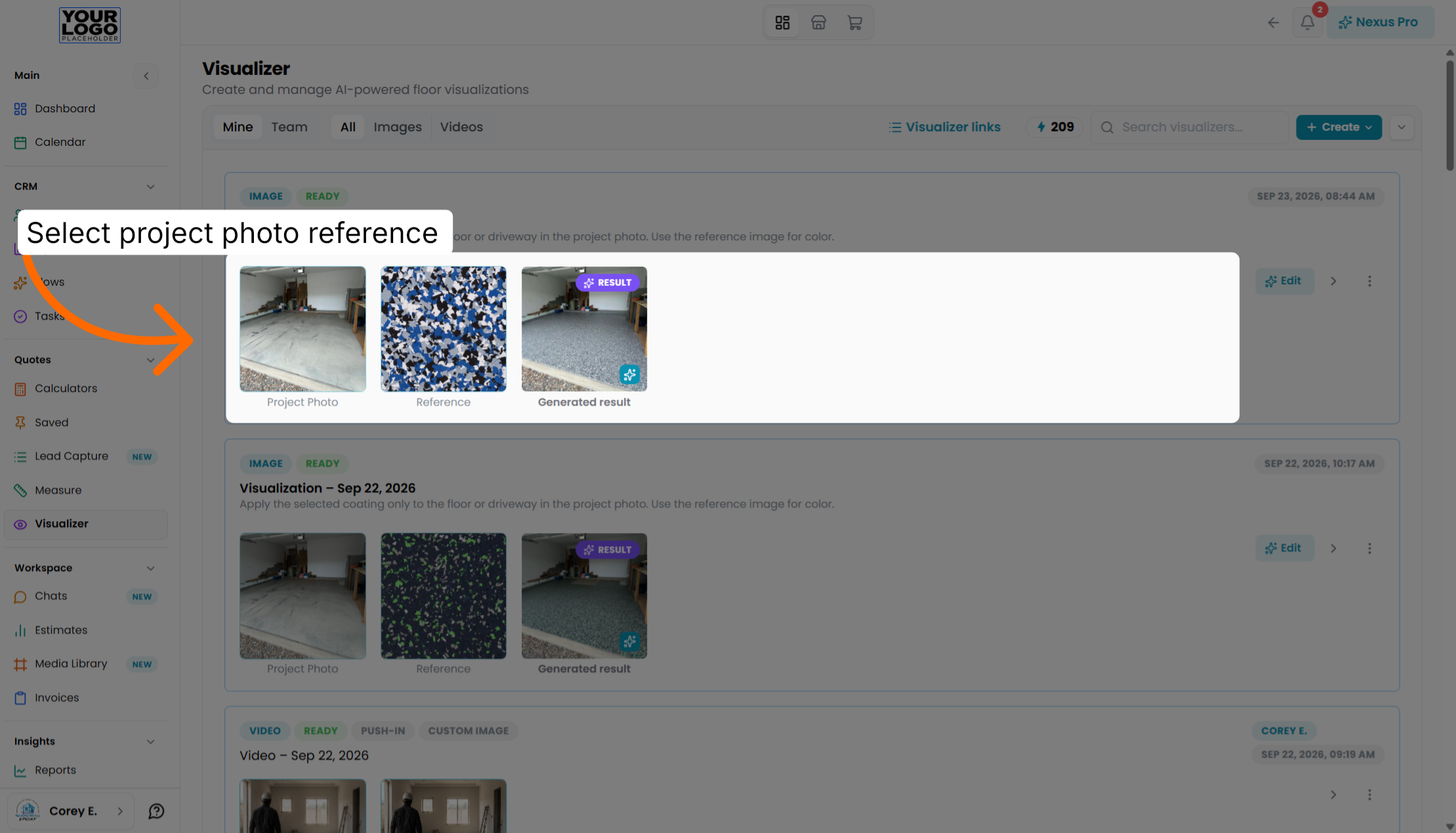Image resolution: width=1456 pixels, height=833 pixels.
Task: Open the Create dropdown button
Action: [1339, 127]
